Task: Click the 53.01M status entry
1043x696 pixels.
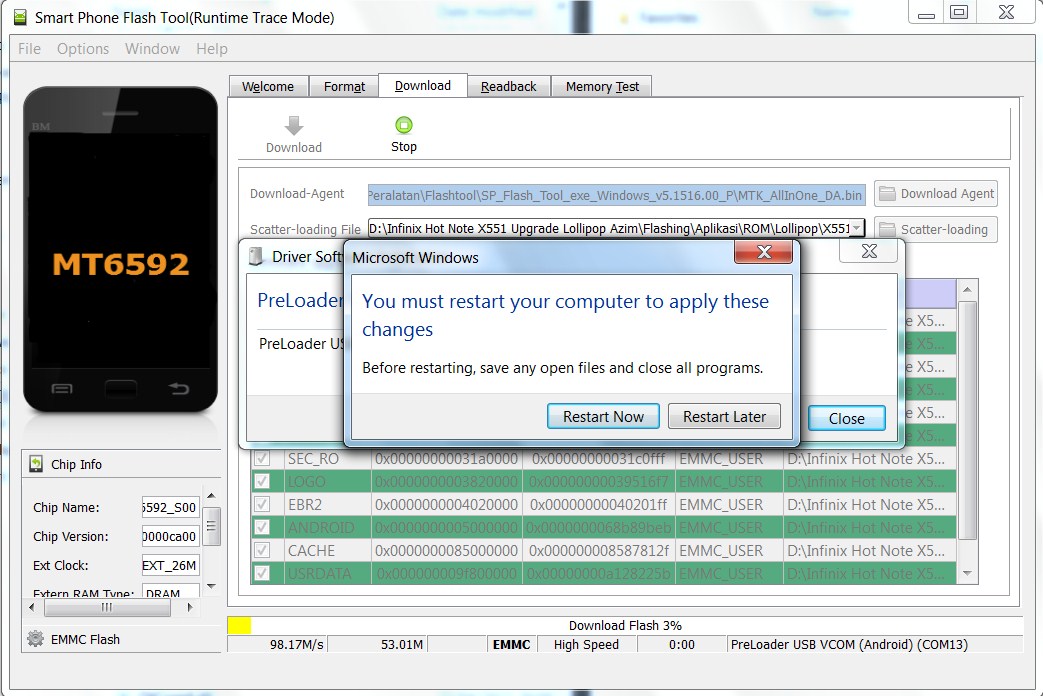Action: click(402, 644)
